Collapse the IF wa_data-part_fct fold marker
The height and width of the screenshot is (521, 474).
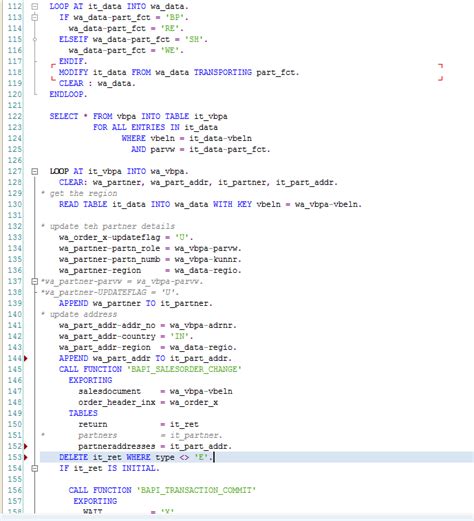tap(35, 17)
